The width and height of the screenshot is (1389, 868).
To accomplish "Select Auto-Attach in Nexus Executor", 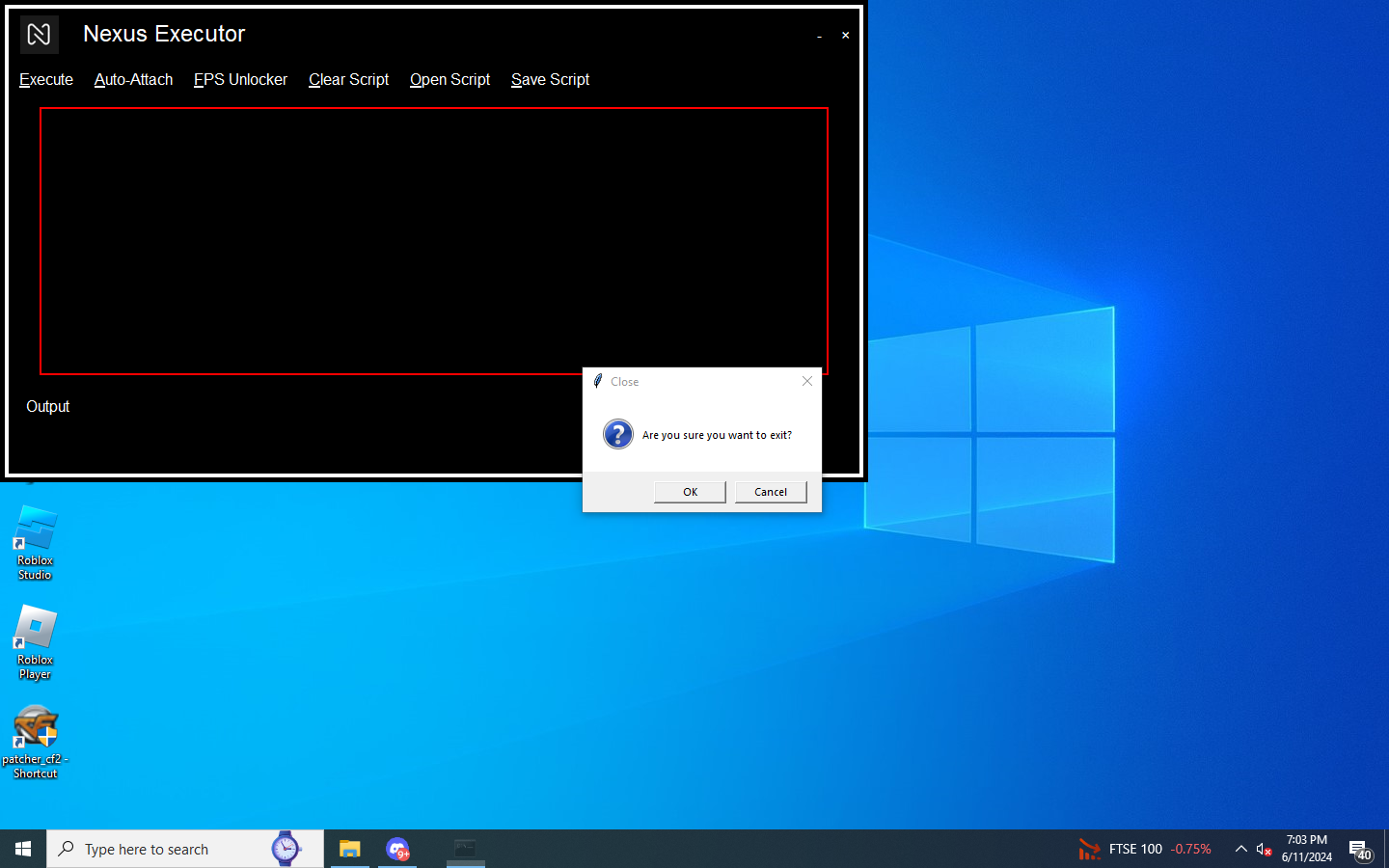I will 133,80.
